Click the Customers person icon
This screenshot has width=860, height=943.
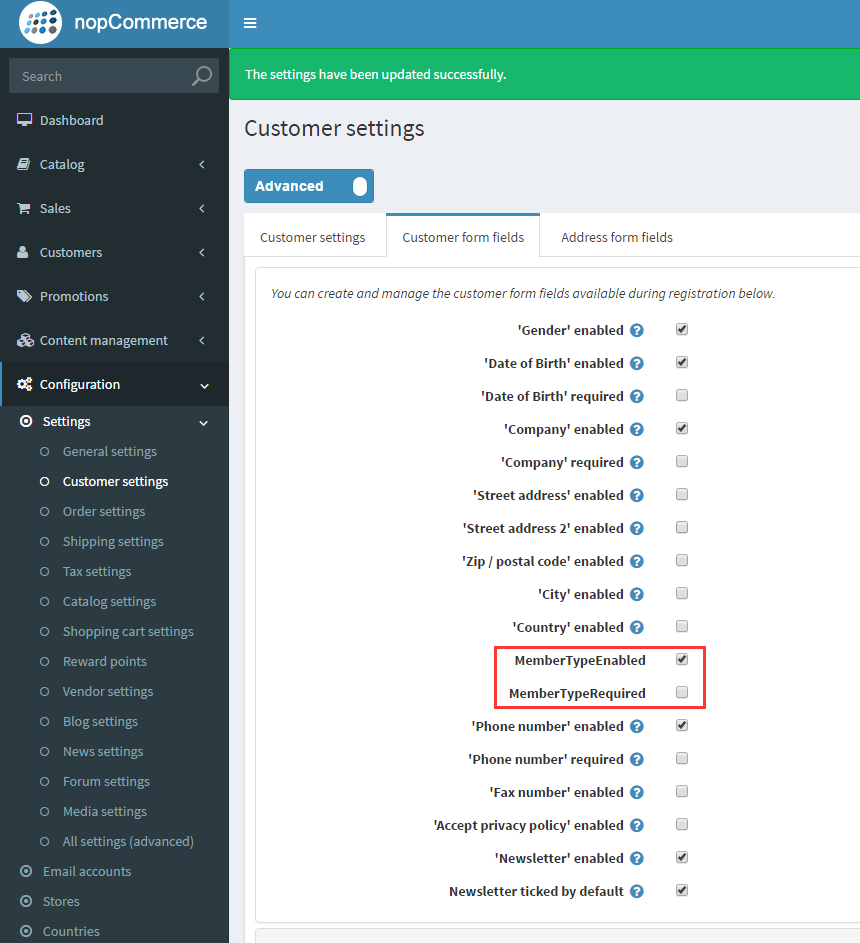23,252
